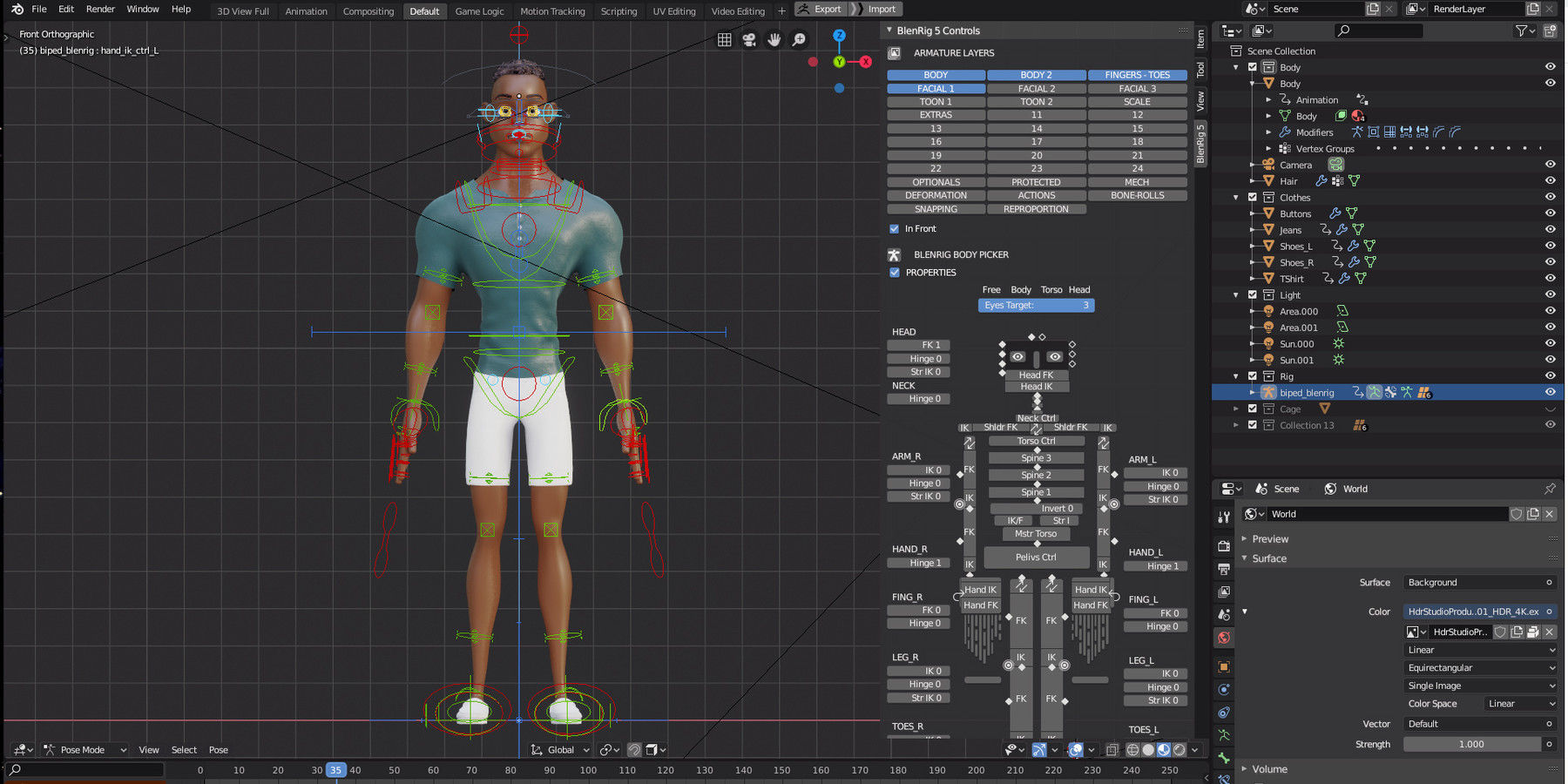Hide the Hair object with eye icon
1568x784 pixels.
pyautogui.click(x=1550, y=181)
